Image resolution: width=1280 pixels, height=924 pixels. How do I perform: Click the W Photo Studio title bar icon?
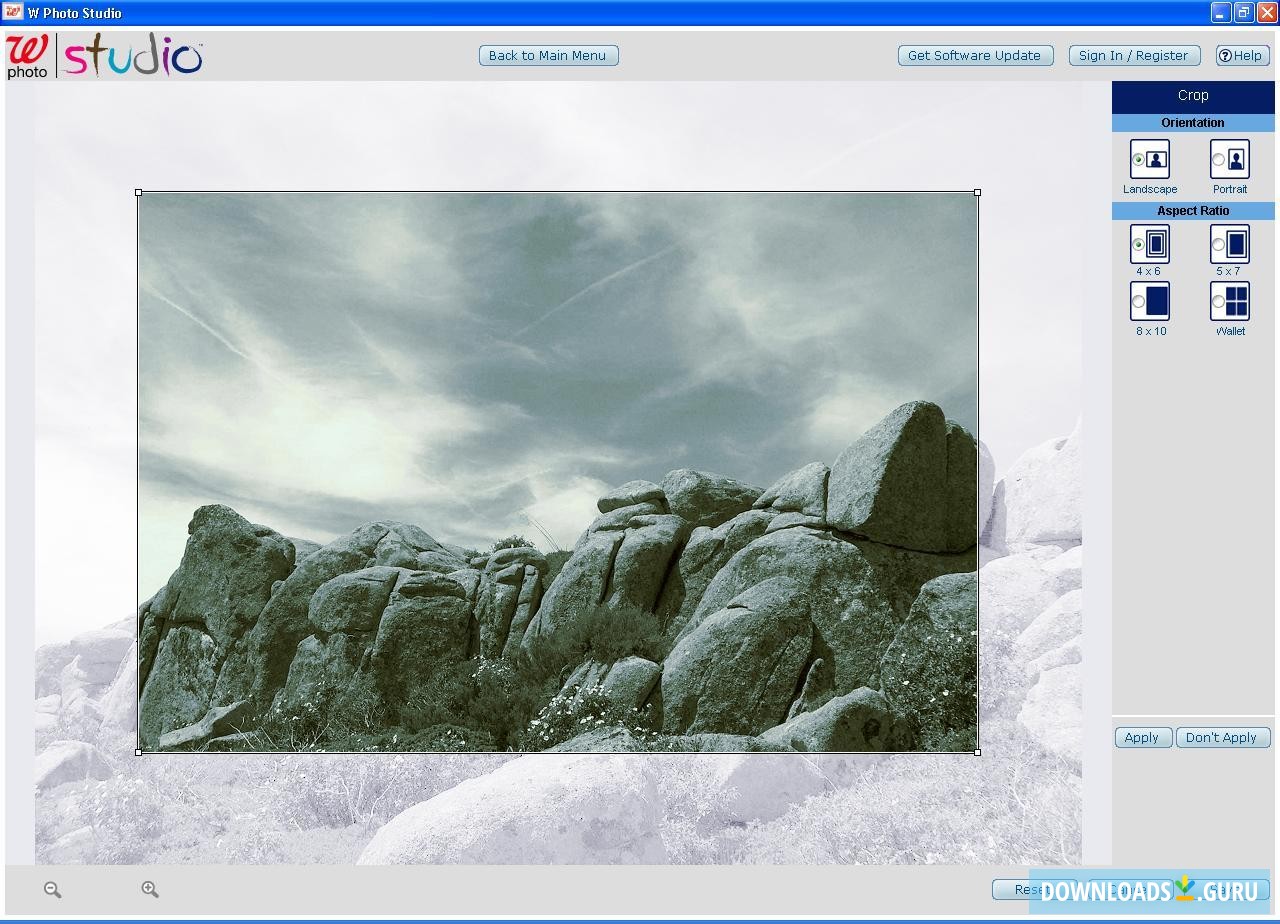point(13,13)
